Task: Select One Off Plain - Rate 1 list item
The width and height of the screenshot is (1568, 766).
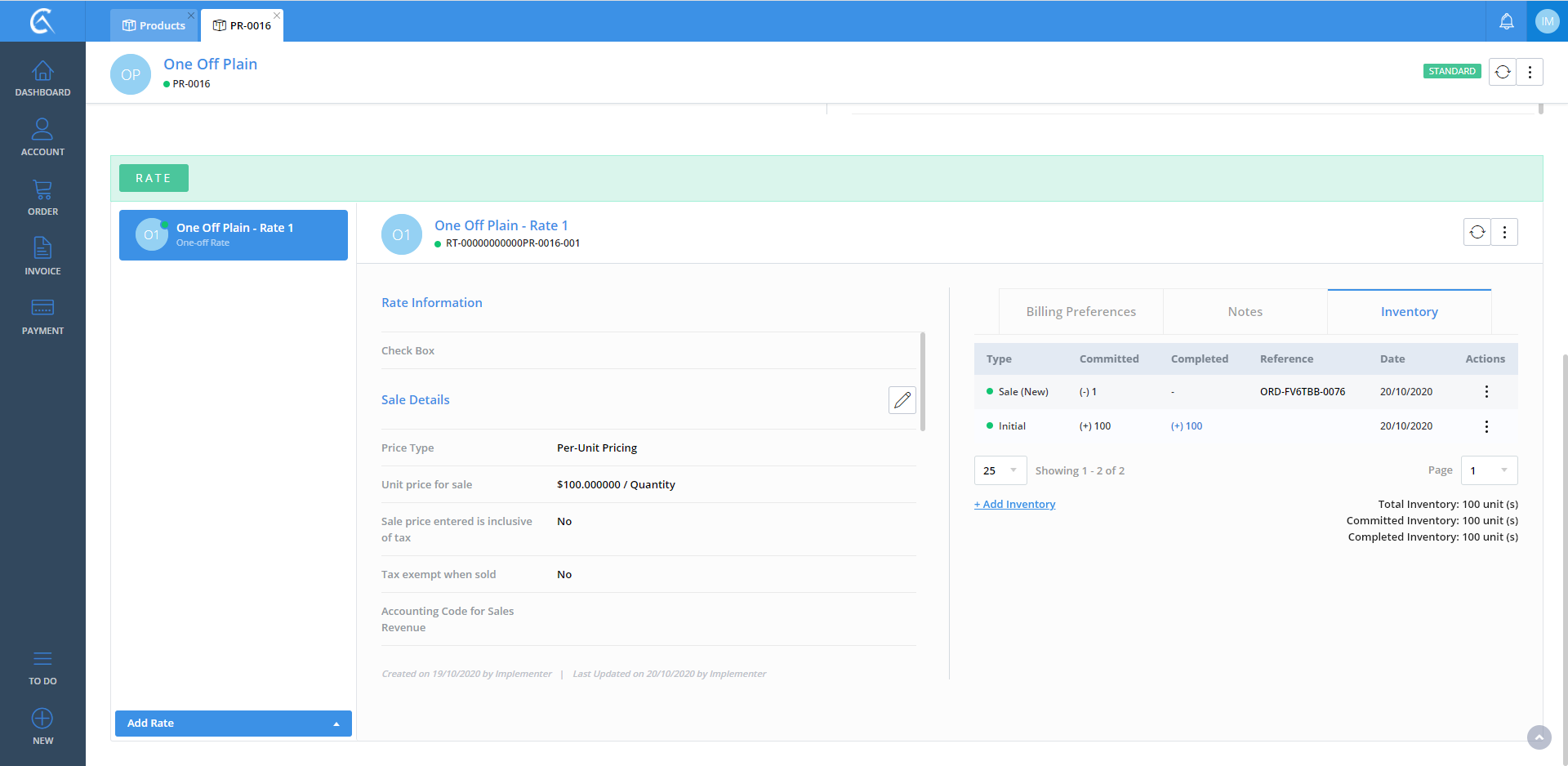Action: click(x=234, y=235)
